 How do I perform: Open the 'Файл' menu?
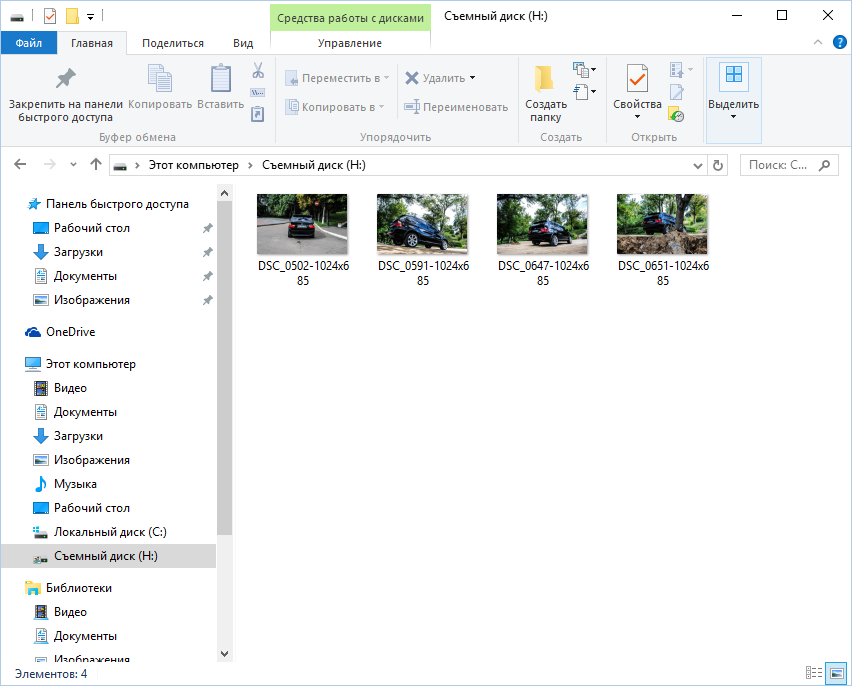(29, 43)
